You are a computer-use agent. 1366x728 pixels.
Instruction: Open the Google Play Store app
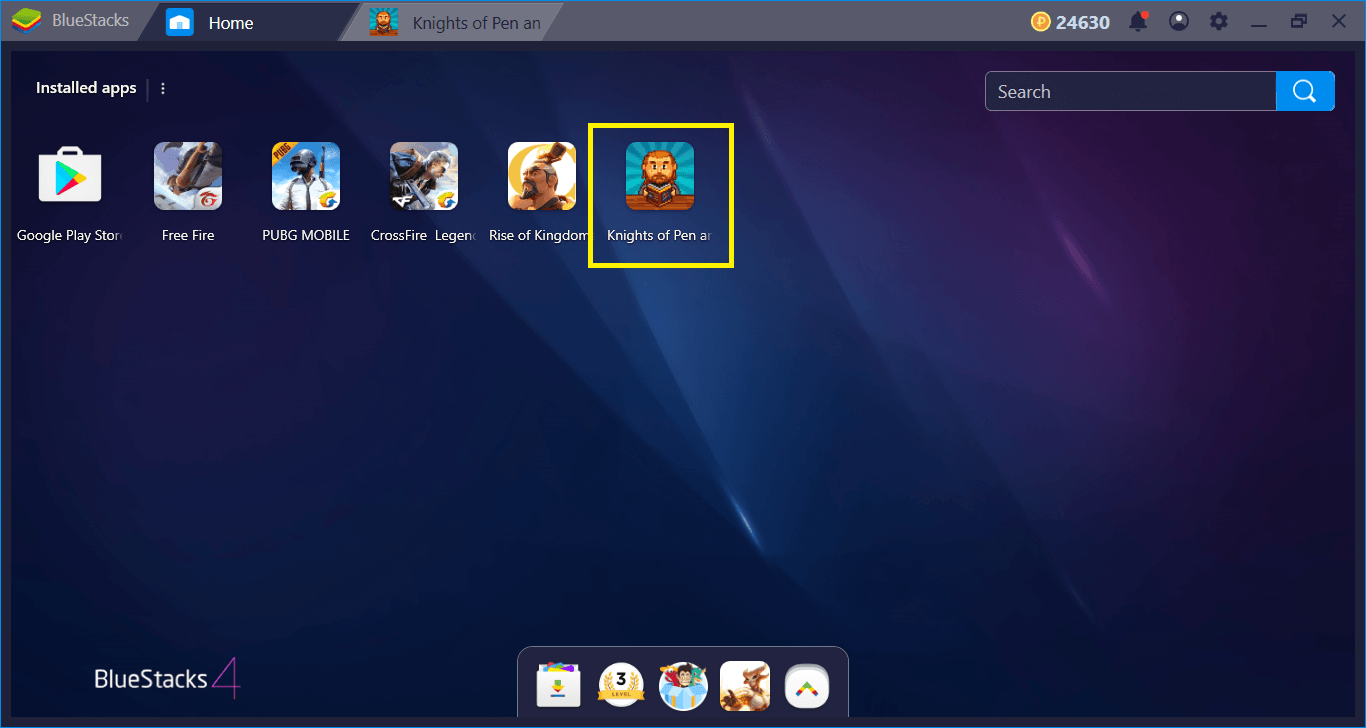tap(70, 177)
